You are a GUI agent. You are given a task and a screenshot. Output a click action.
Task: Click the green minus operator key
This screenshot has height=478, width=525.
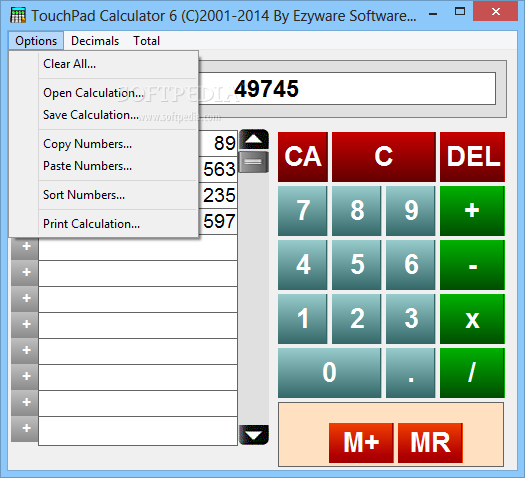472,265
